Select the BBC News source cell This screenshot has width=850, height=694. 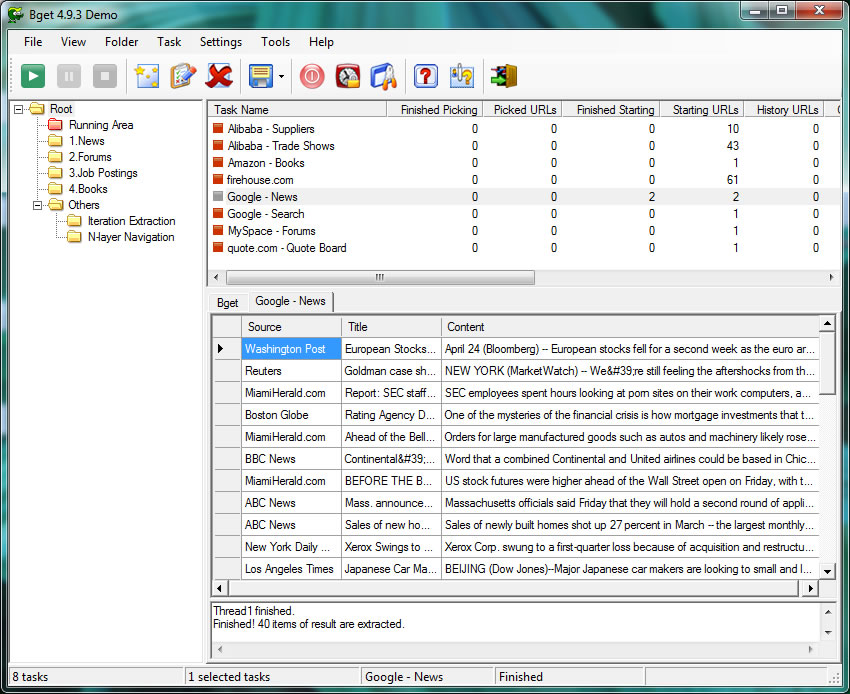(x=291, y=459)
